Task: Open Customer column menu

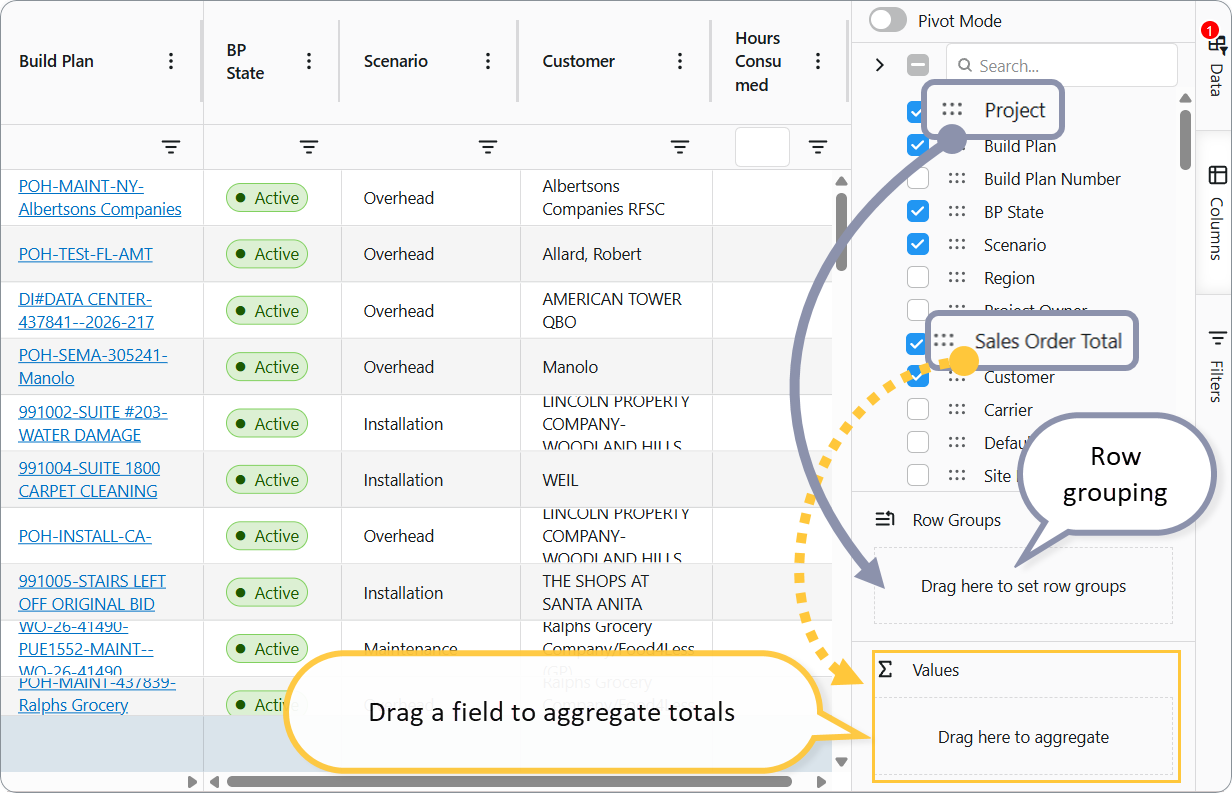Action: click(680, 61)
